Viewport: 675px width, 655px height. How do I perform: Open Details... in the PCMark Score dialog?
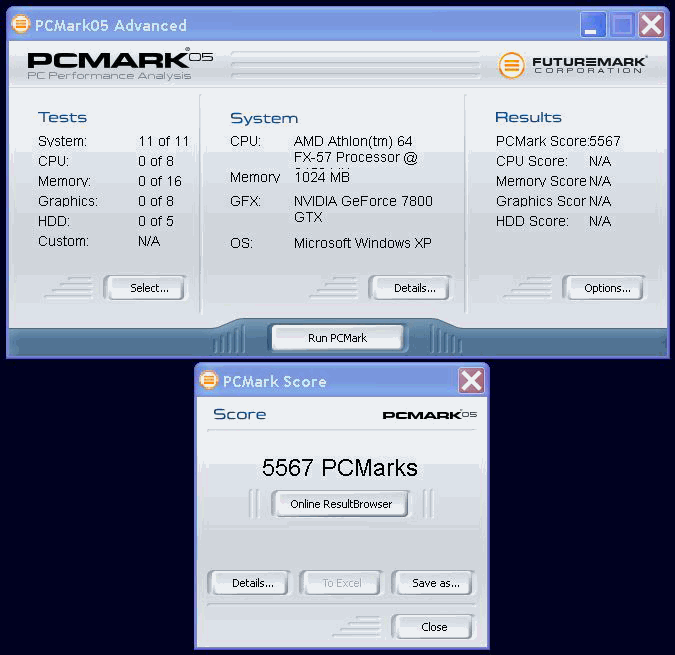[250, 583]
